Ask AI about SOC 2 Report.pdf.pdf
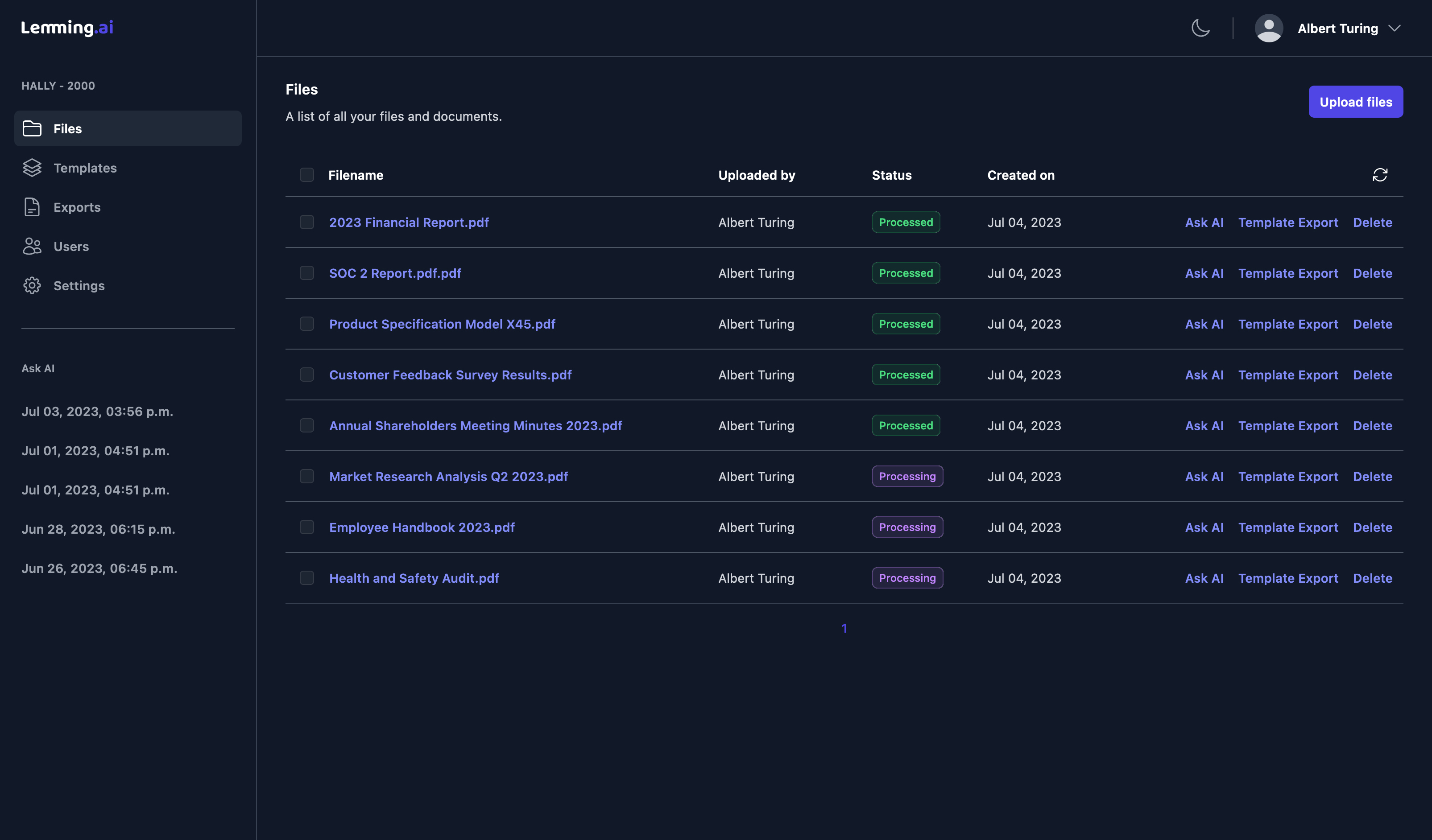The width and height of the screenshot is (1432, 840). pyautogui.click(x=1204, y=273)
